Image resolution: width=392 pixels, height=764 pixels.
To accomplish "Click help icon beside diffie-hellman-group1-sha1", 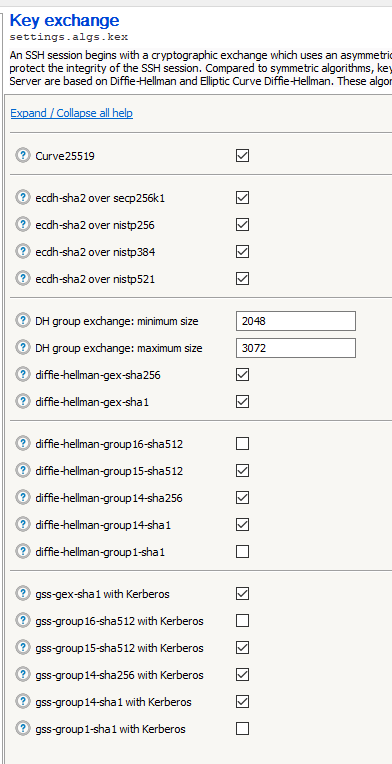I will click(x=22, y=552).
